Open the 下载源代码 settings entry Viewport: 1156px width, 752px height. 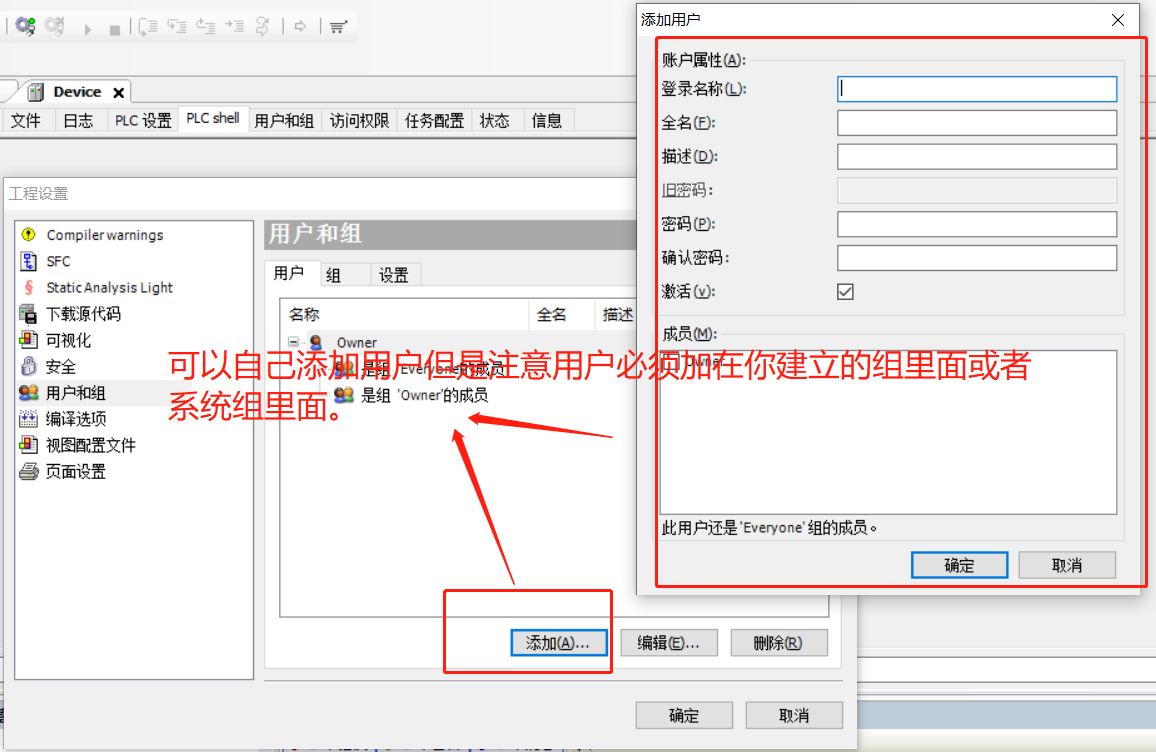coord(83,314)
